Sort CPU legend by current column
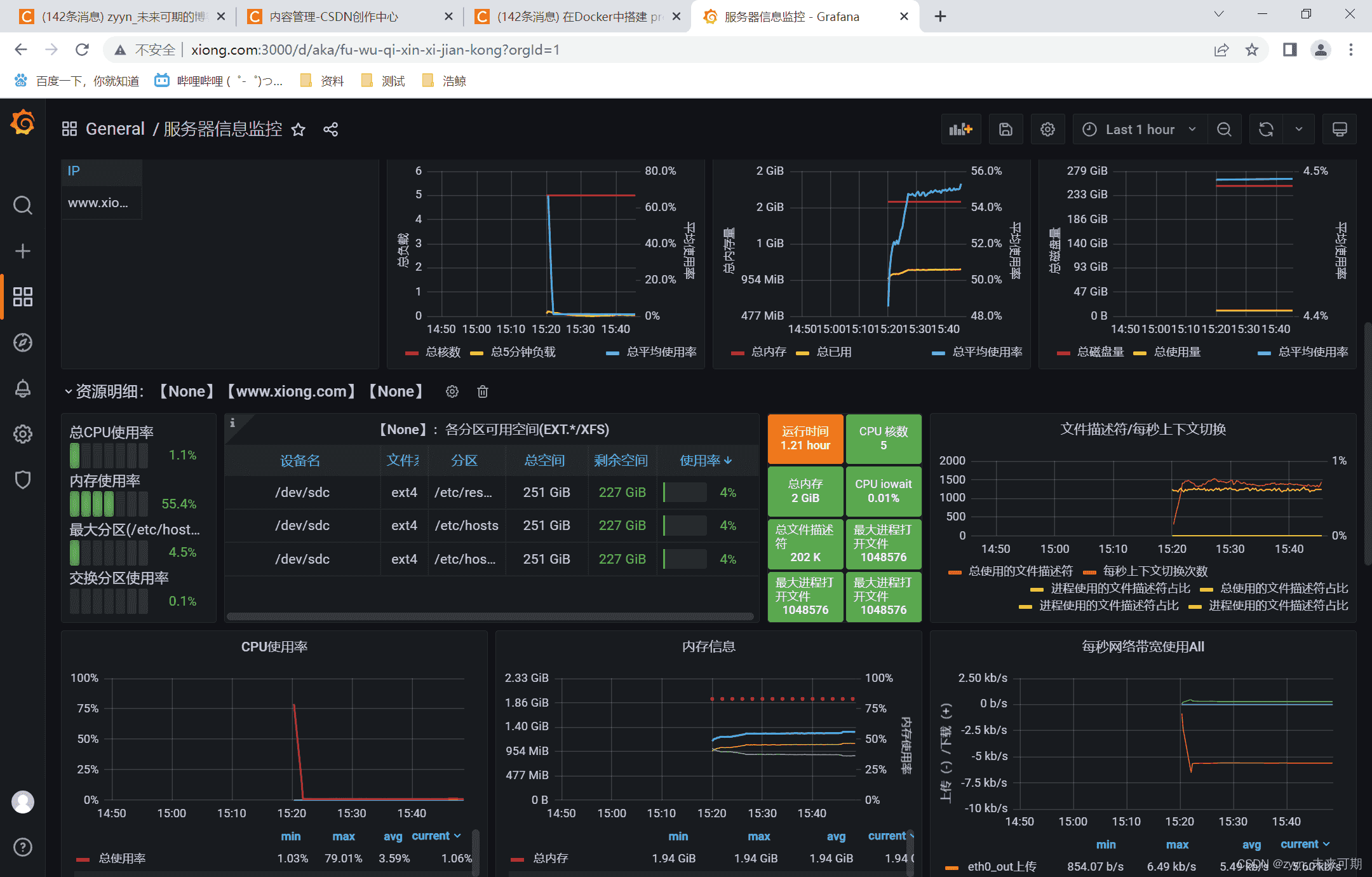 [x=436, y=836]
